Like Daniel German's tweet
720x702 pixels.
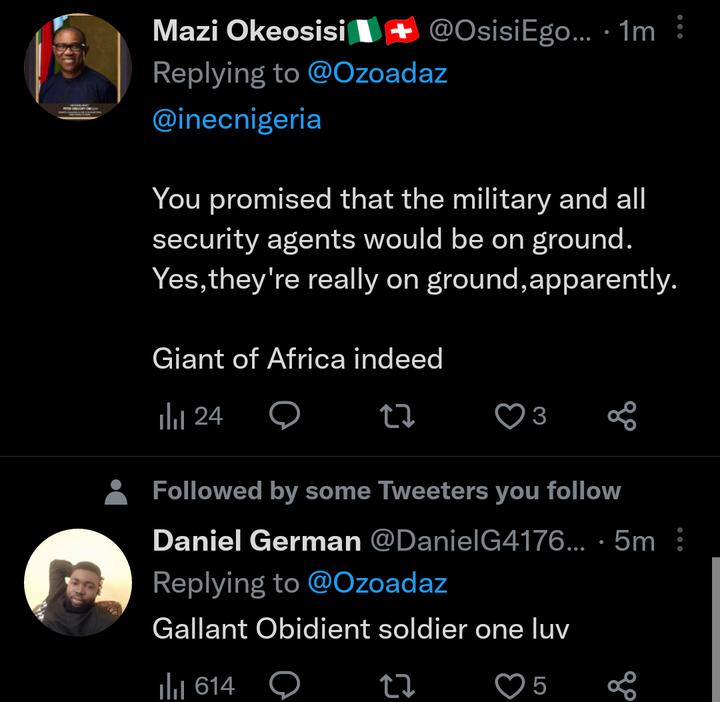tap(521, 686)
